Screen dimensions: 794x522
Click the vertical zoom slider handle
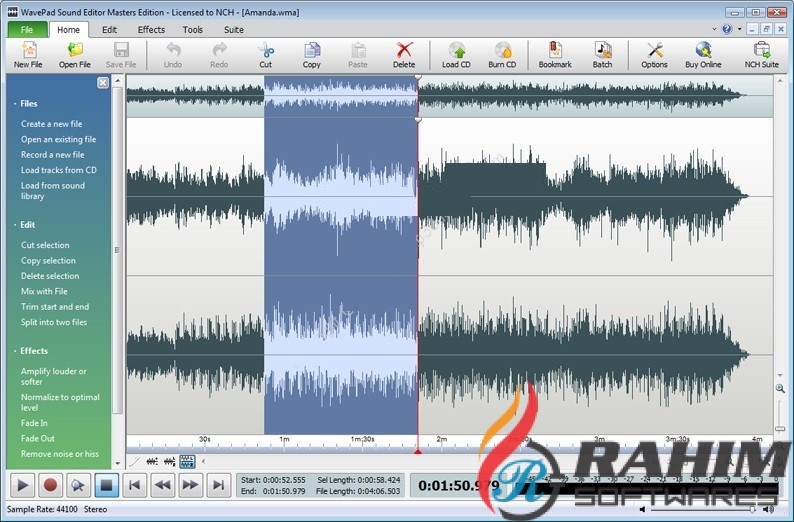(780, 428)
